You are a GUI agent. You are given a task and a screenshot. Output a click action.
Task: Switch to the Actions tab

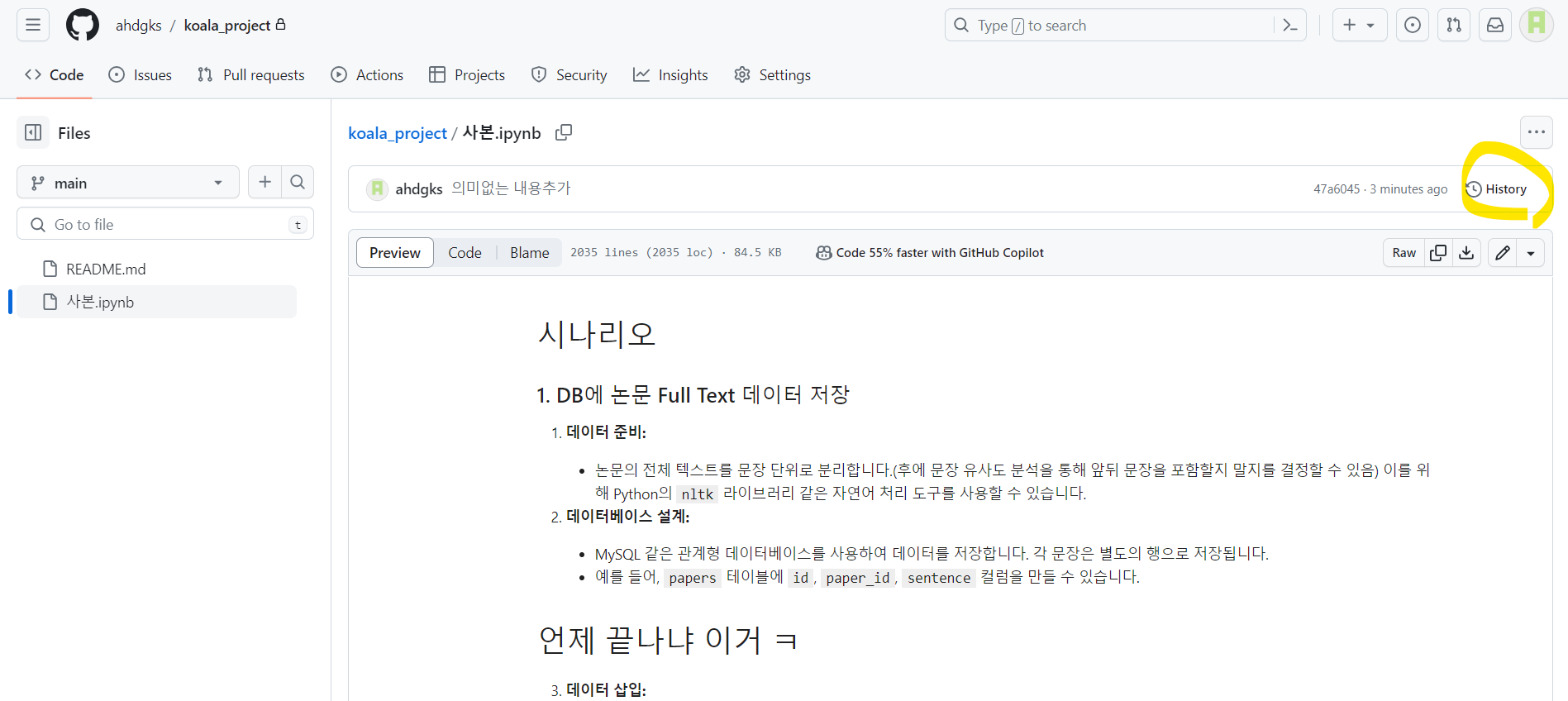[367, 75]
